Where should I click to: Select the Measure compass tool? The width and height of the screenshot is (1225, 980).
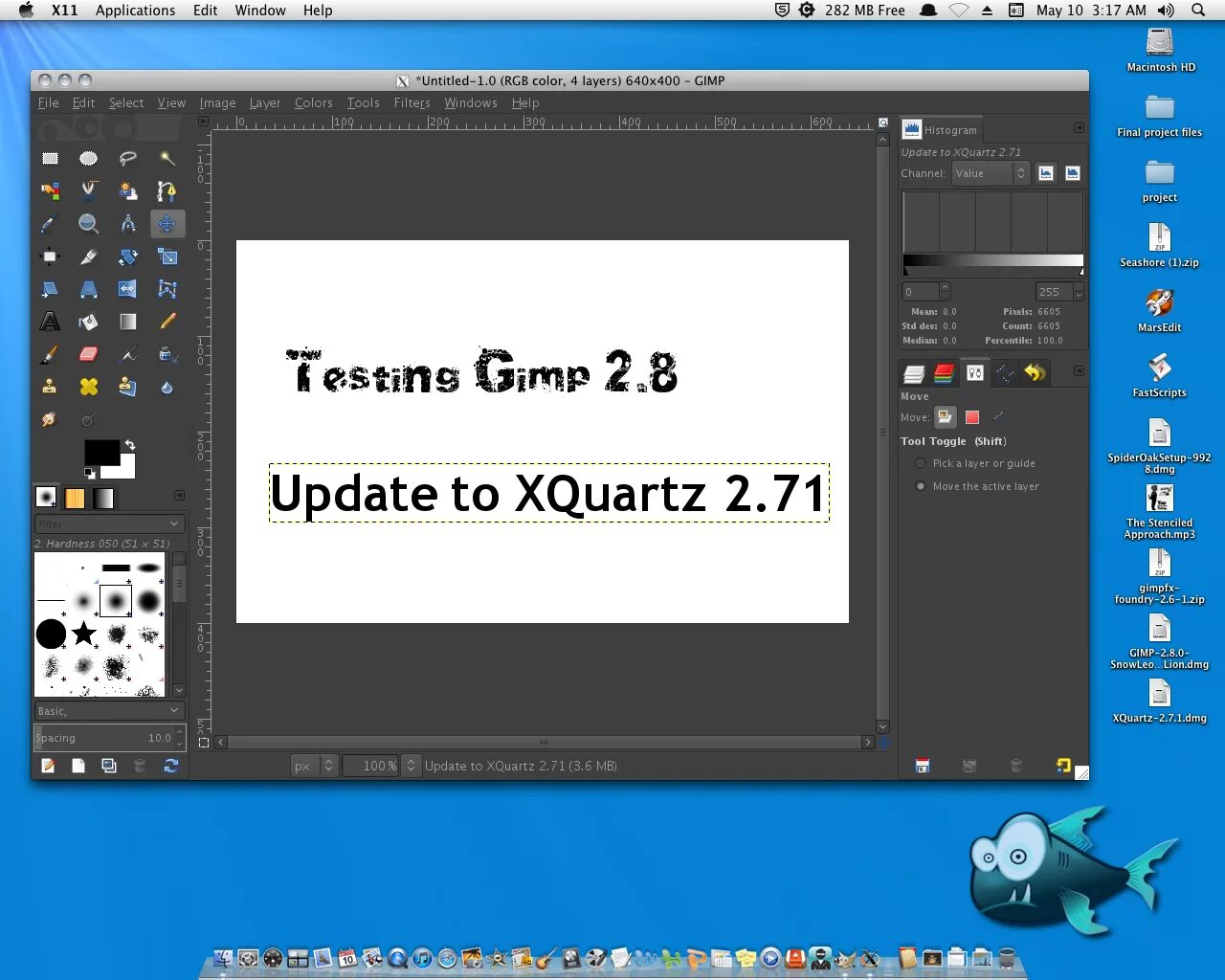coord(128,223)
